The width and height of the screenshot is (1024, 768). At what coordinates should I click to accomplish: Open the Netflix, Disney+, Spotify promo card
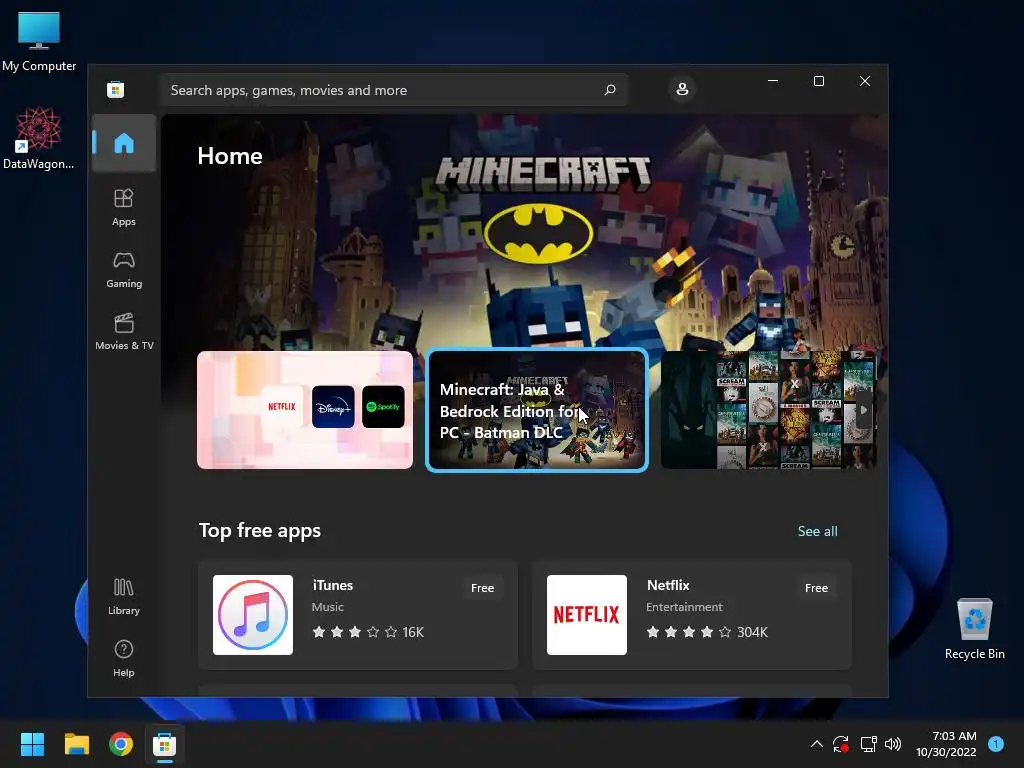[305, 409]
